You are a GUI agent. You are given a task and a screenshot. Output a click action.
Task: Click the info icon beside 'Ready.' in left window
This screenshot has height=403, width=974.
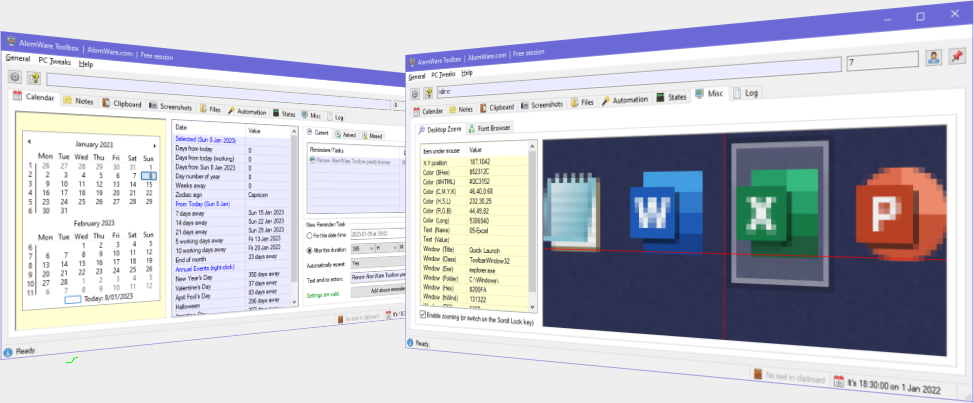click(7, 351)
